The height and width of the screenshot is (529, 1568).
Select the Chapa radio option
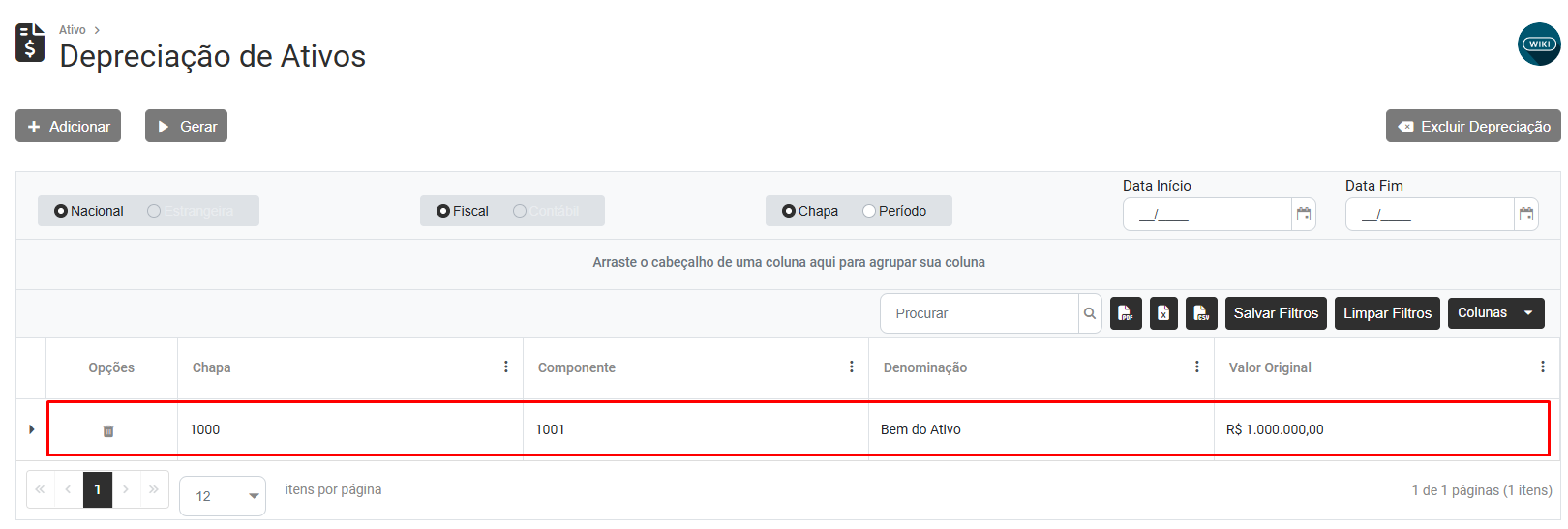pyautogui.click(x=789, y=211)
